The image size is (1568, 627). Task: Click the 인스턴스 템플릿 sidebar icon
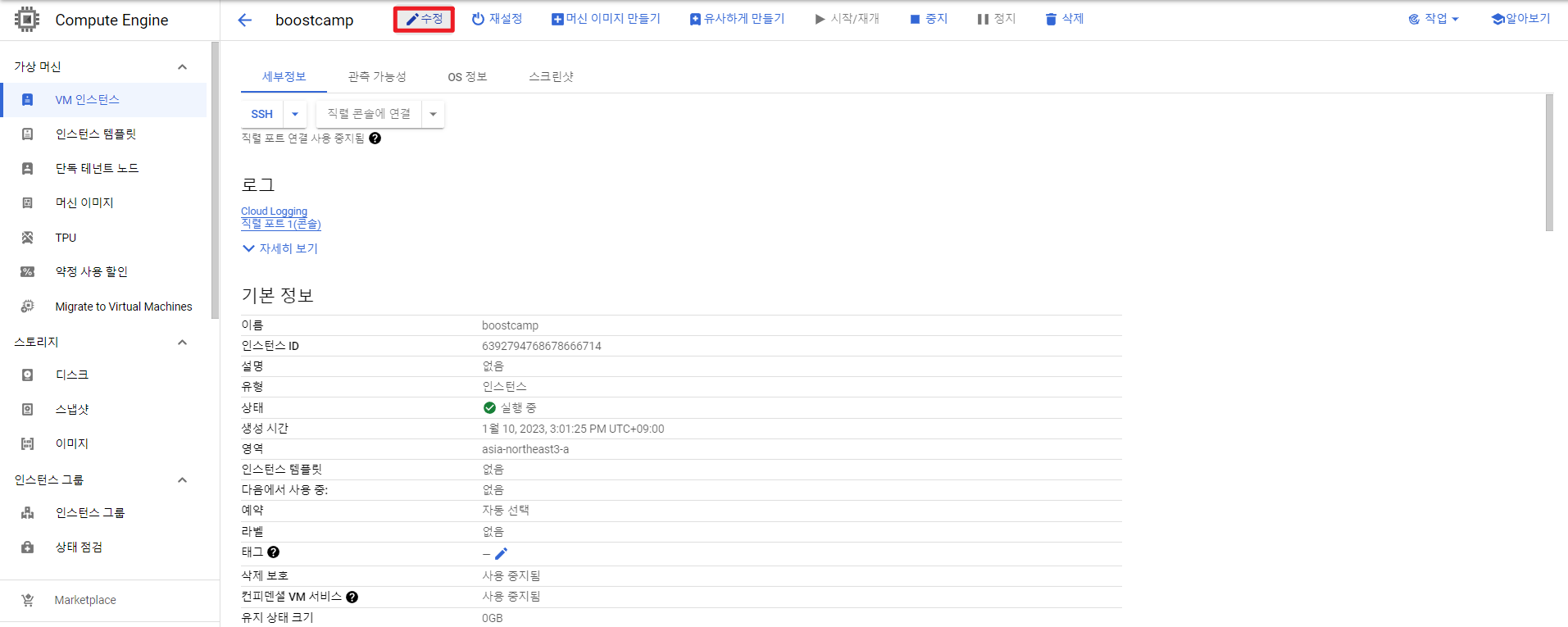[x=28, y=134]
